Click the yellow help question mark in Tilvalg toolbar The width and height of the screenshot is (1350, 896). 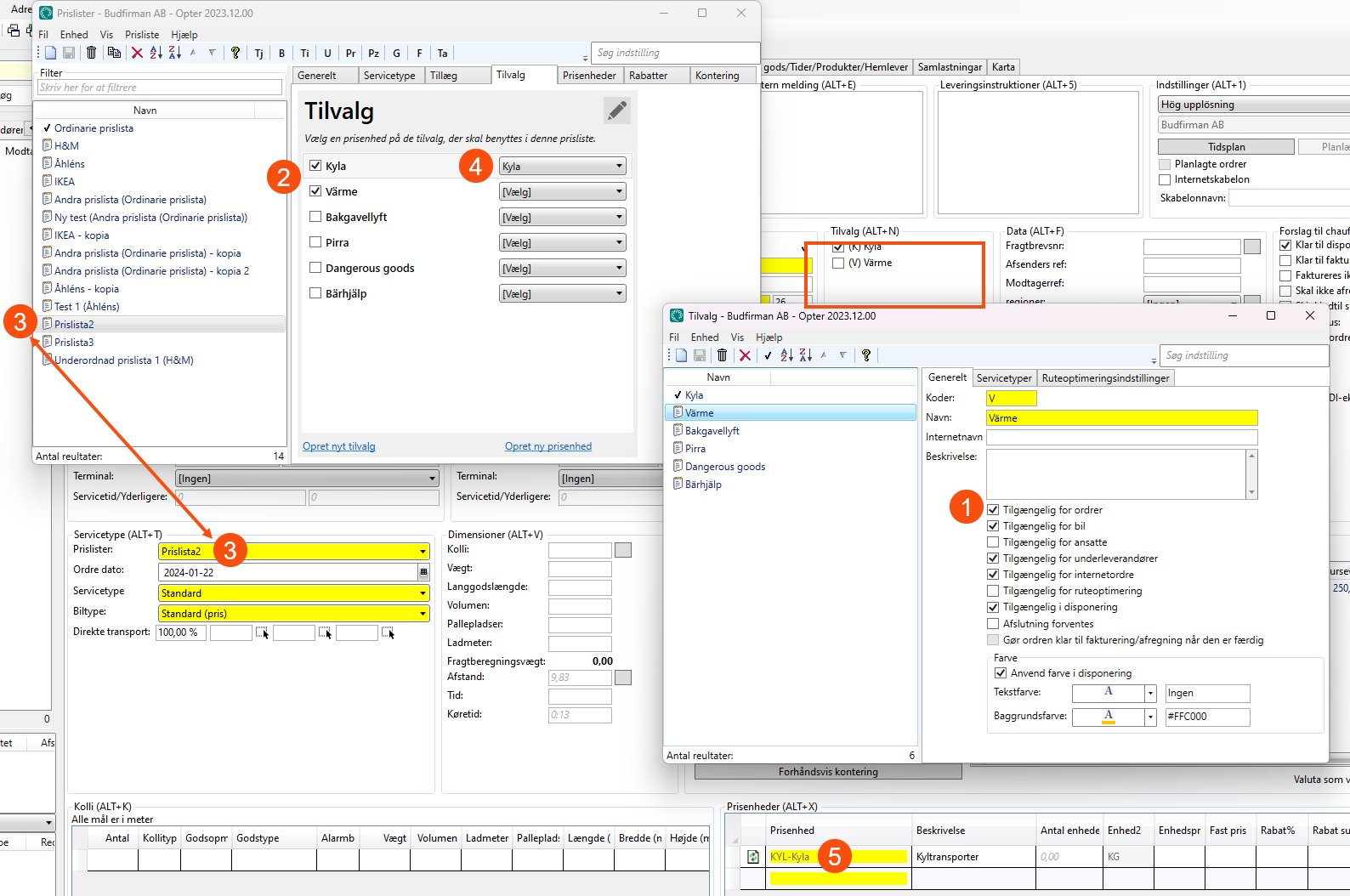click(865, 355)
